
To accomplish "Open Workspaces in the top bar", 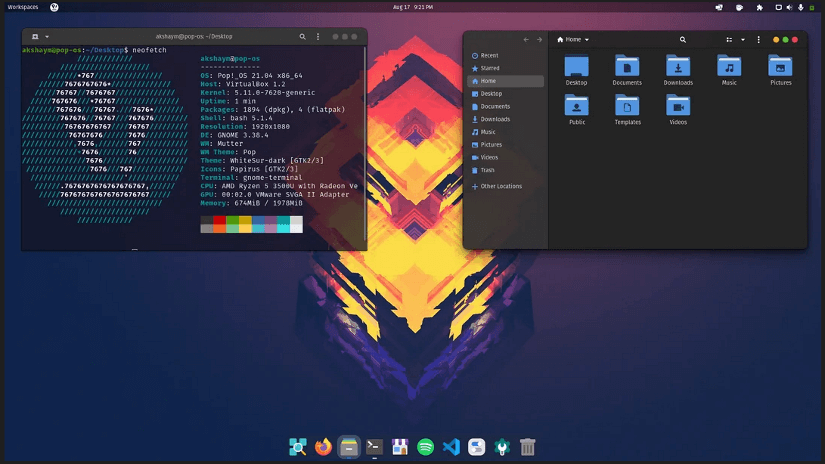I will point(23,7).
